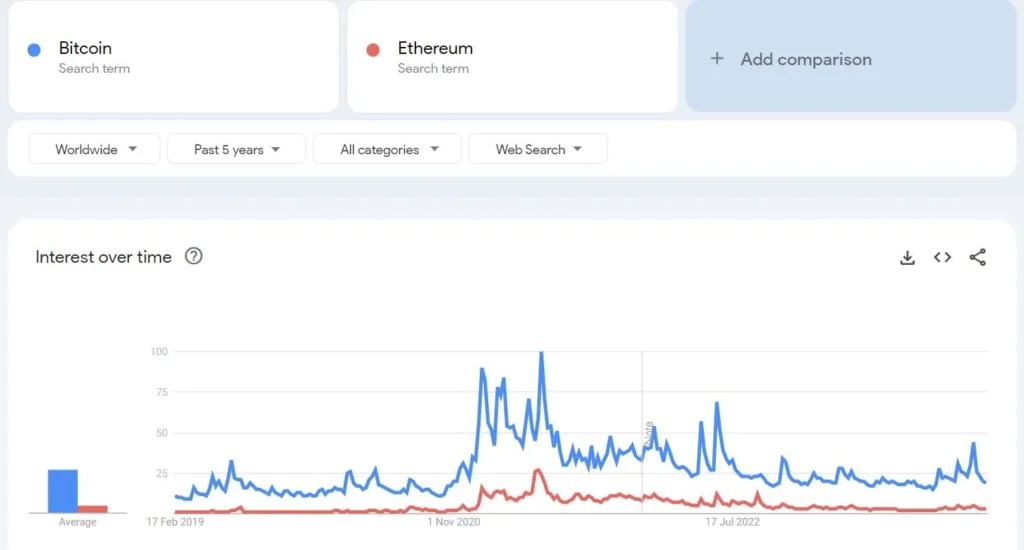Open the Worldwide region dropdown

[x=95, y=149]
